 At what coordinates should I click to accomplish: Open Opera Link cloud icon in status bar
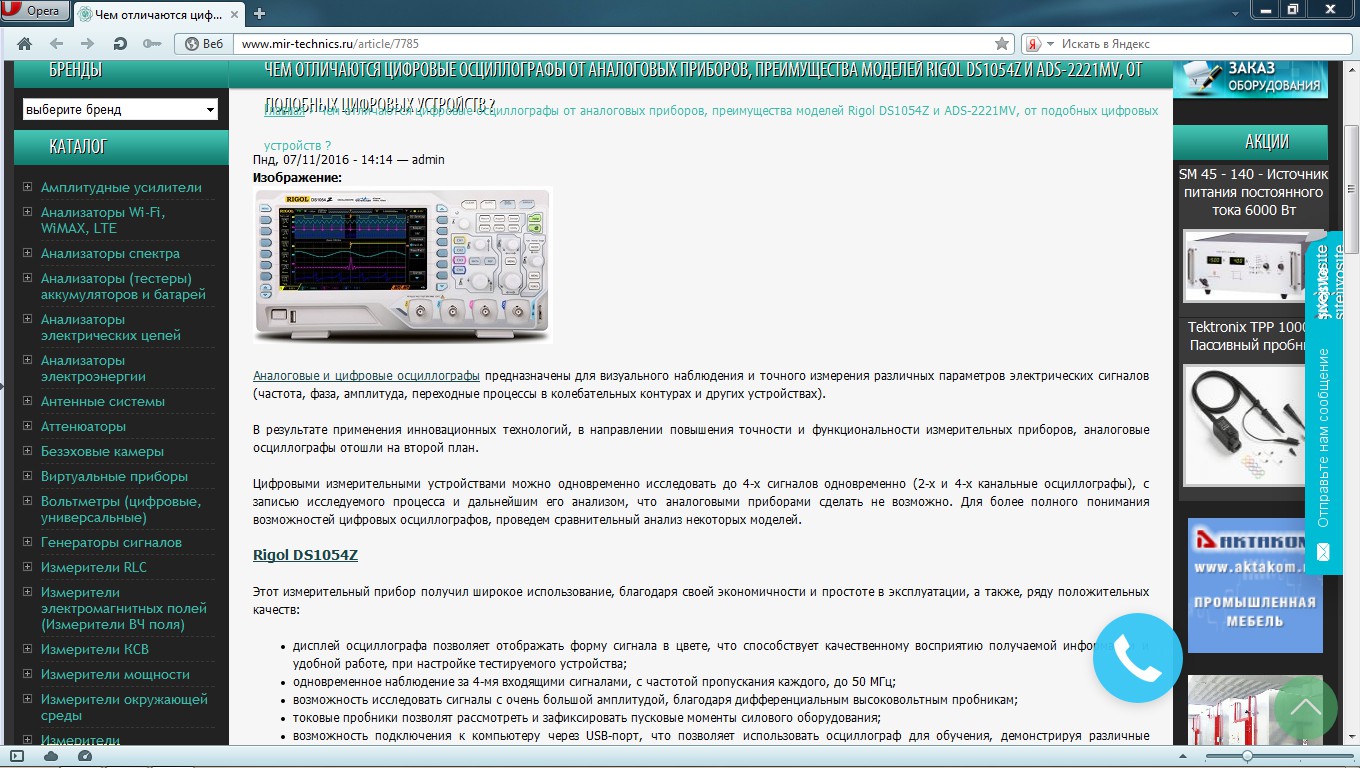pos(51,756)
